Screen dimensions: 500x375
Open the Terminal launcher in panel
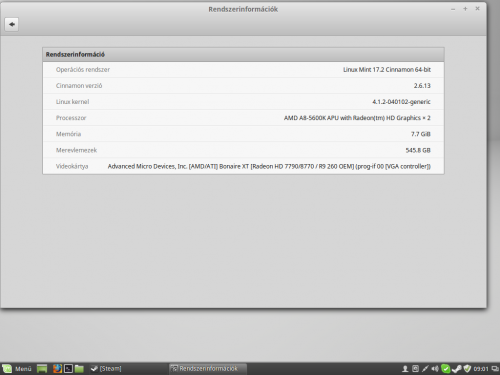(68, 369)
